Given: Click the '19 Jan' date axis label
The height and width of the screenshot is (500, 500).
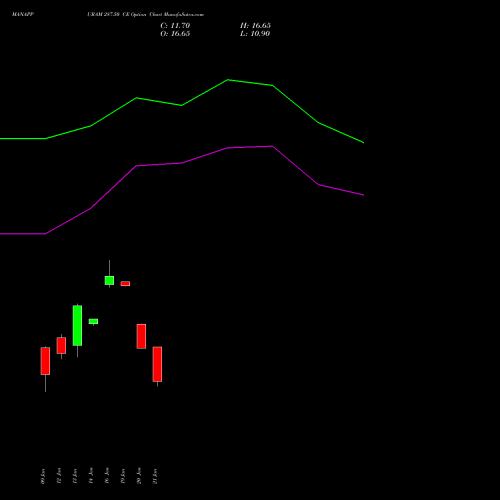Looking at the screenshot, I should coord(123,476).
